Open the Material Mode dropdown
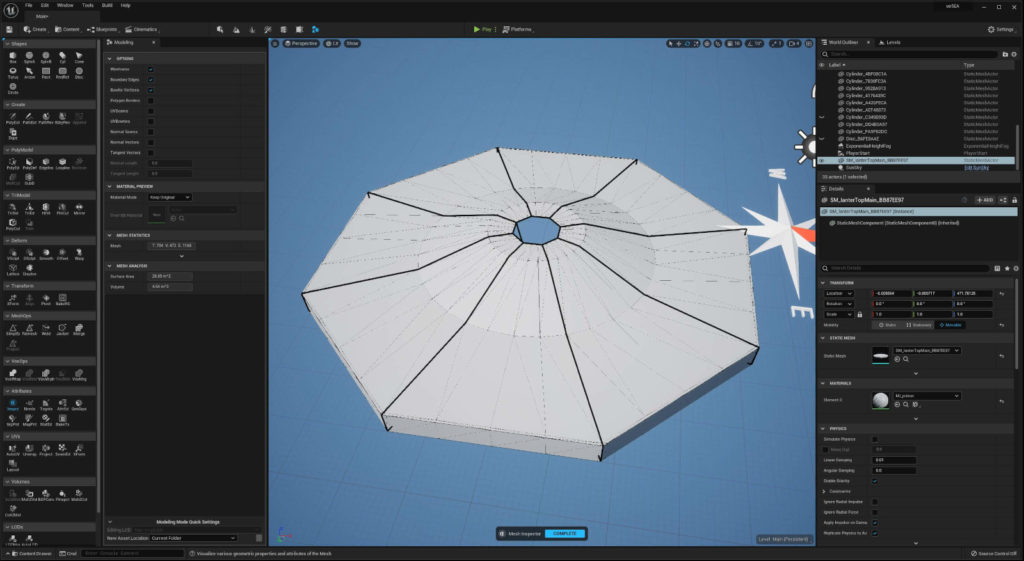 click(x=170, y=197)
